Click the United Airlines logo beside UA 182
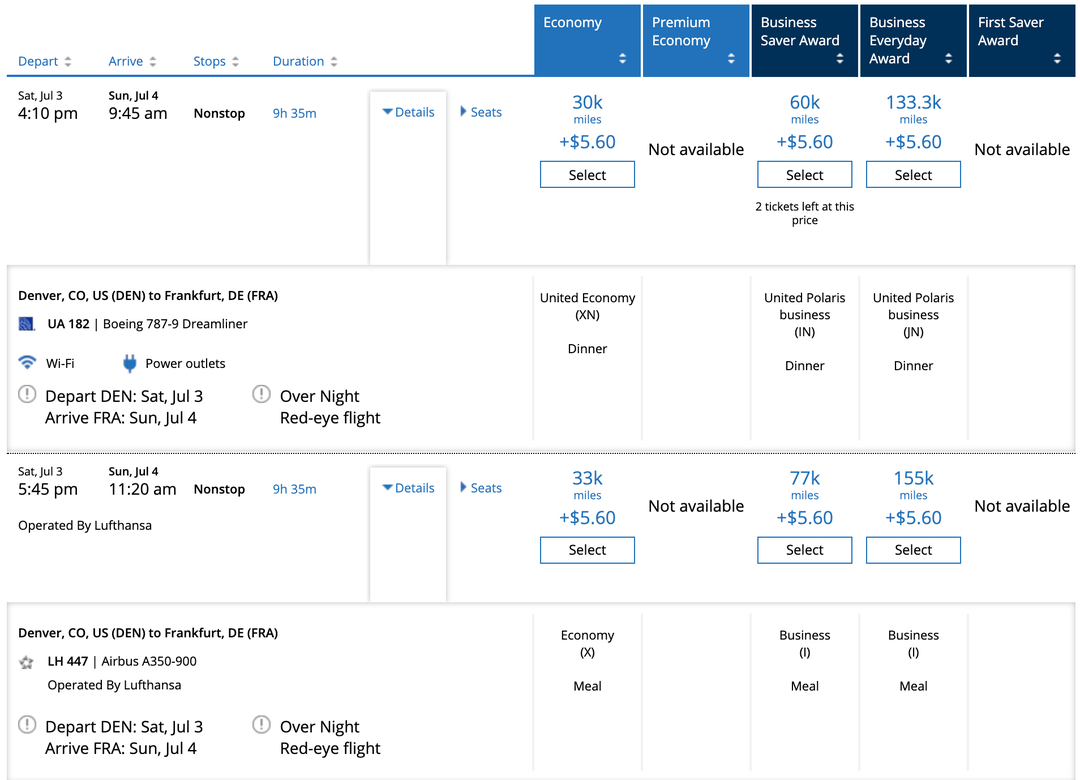The height and width of the screenshot is (780, 1080). 27,323
